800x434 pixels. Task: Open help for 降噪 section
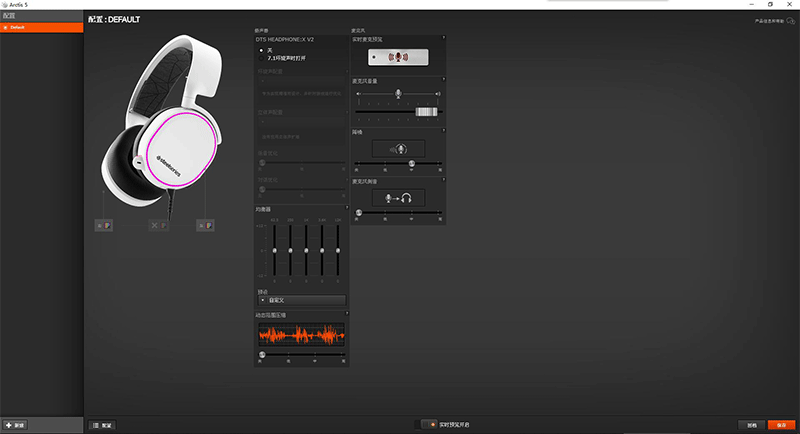click(443, 131)
